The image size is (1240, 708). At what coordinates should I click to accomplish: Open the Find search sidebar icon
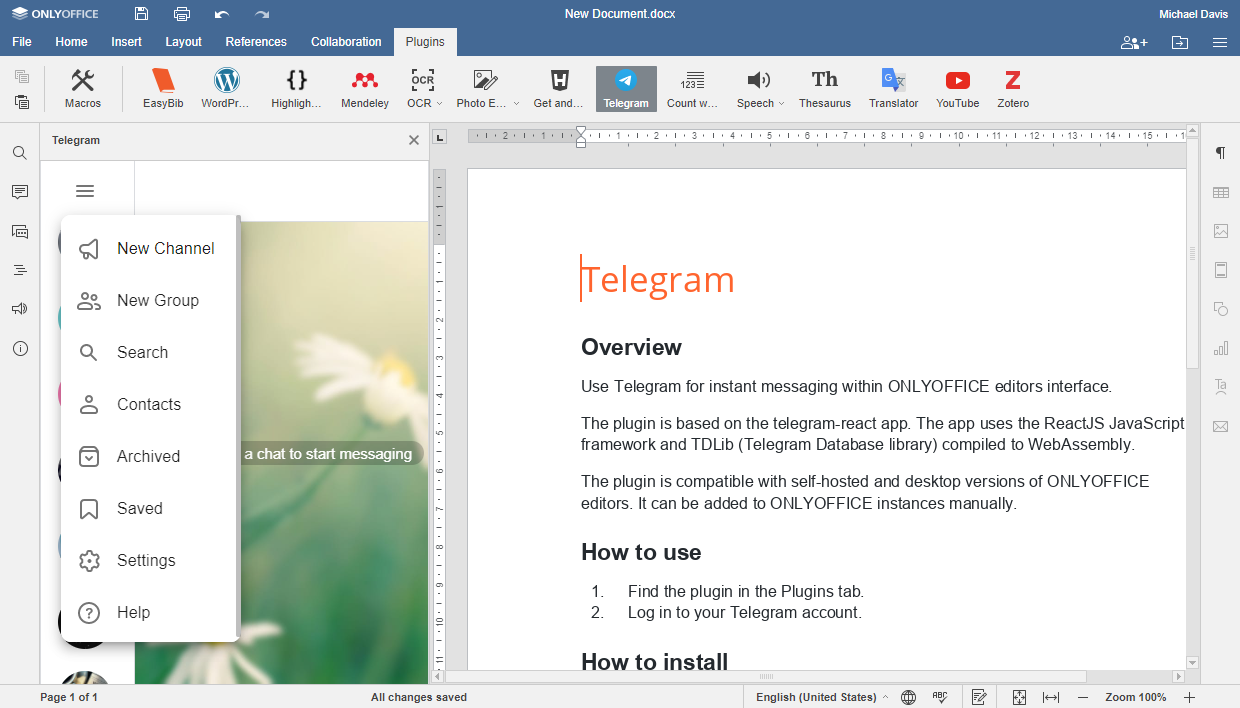(20, 153)
